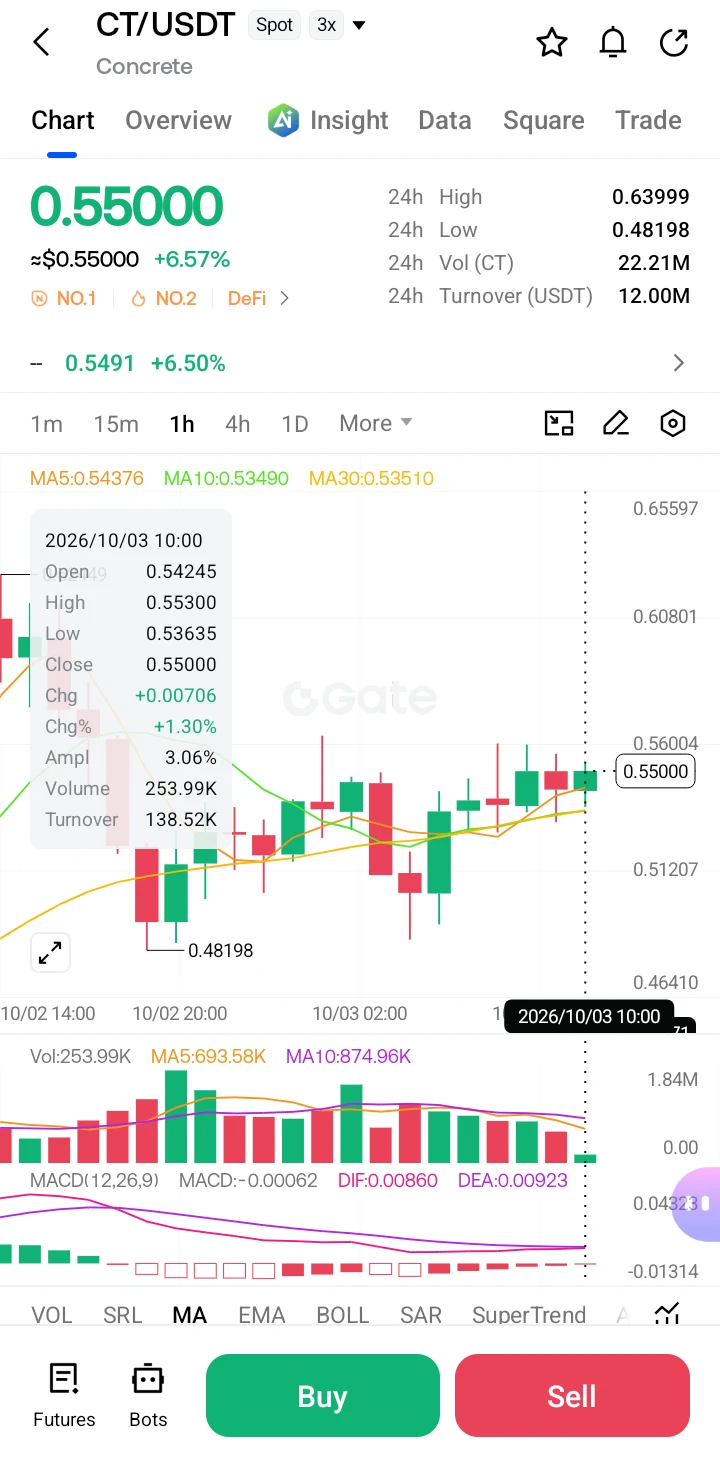
Task: Open the AI Insight tab
Action: point(328,120)
